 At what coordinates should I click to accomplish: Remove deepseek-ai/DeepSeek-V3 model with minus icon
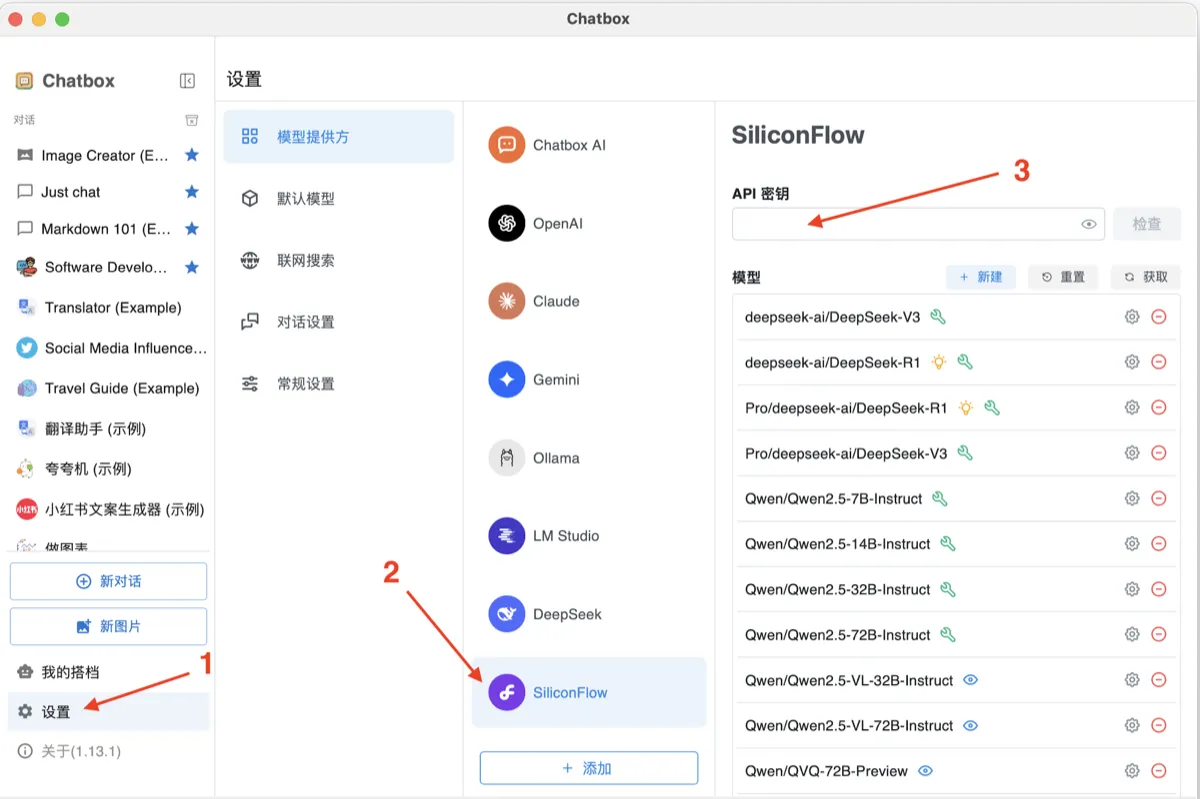pyautogui.click(x=1159, y=317)
